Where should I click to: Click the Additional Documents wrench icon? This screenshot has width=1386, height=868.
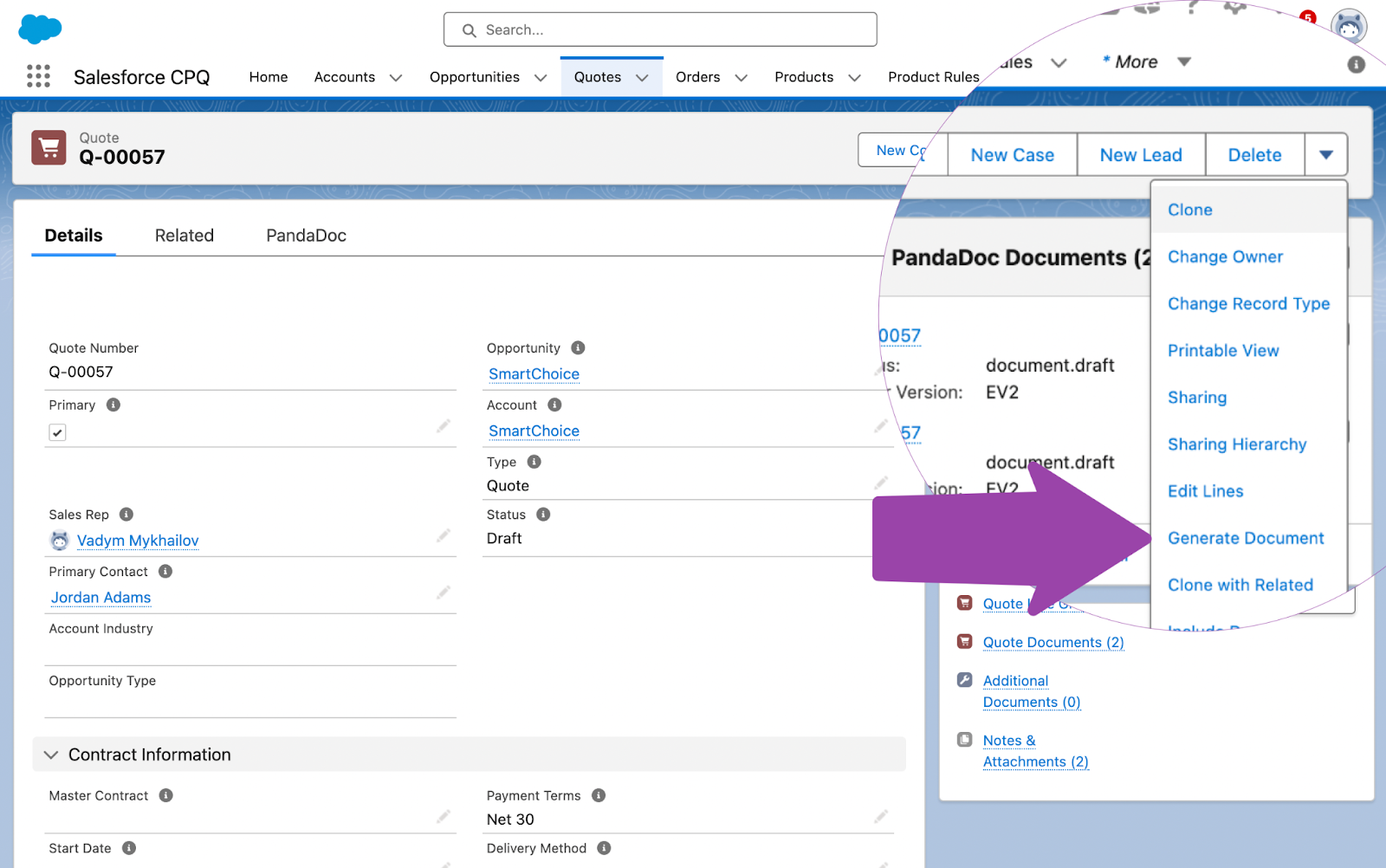coord(964,679)
